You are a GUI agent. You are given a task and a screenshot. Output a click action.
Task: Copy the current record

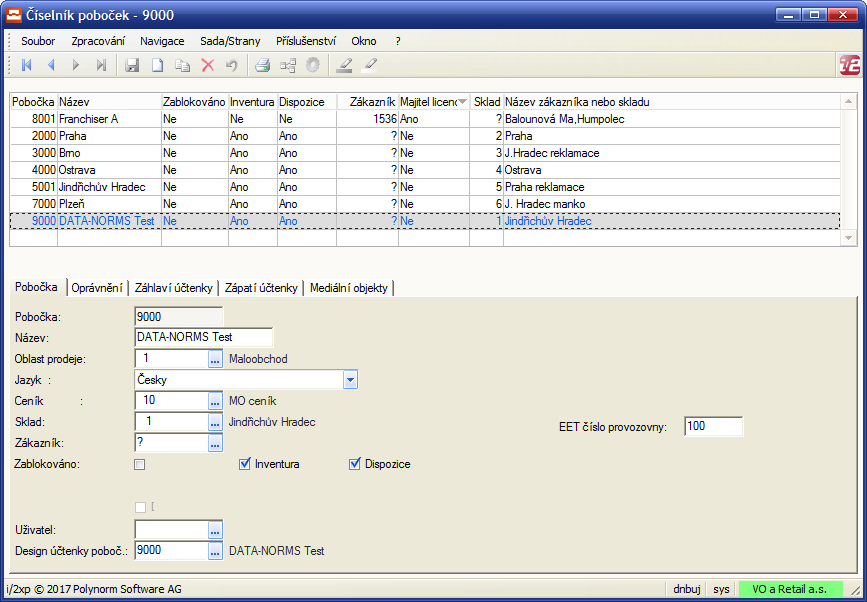182,65
